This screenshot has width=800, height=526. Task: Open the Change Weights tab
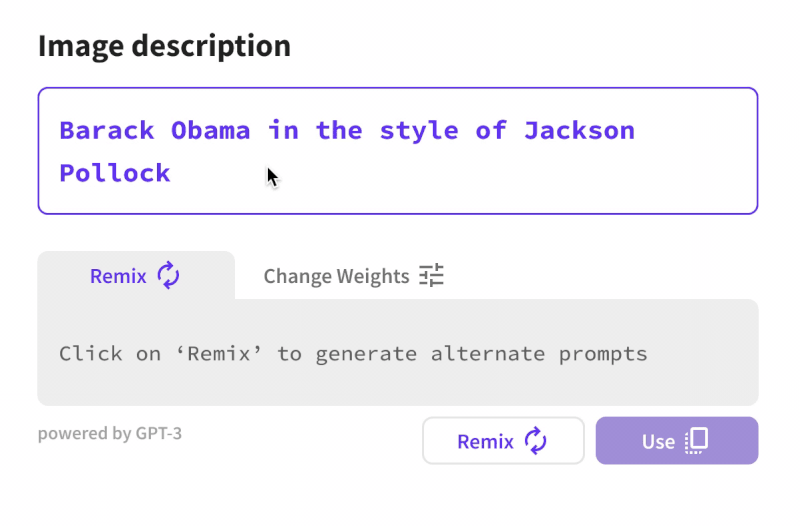336,276
